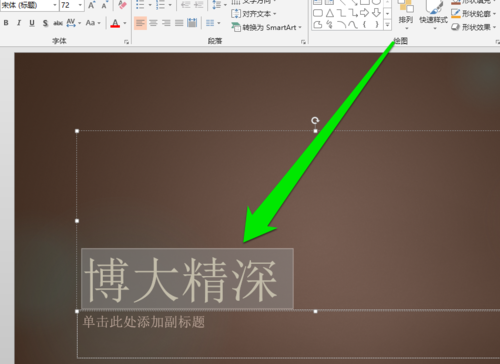Toggle bold formatting

[6, 23]
